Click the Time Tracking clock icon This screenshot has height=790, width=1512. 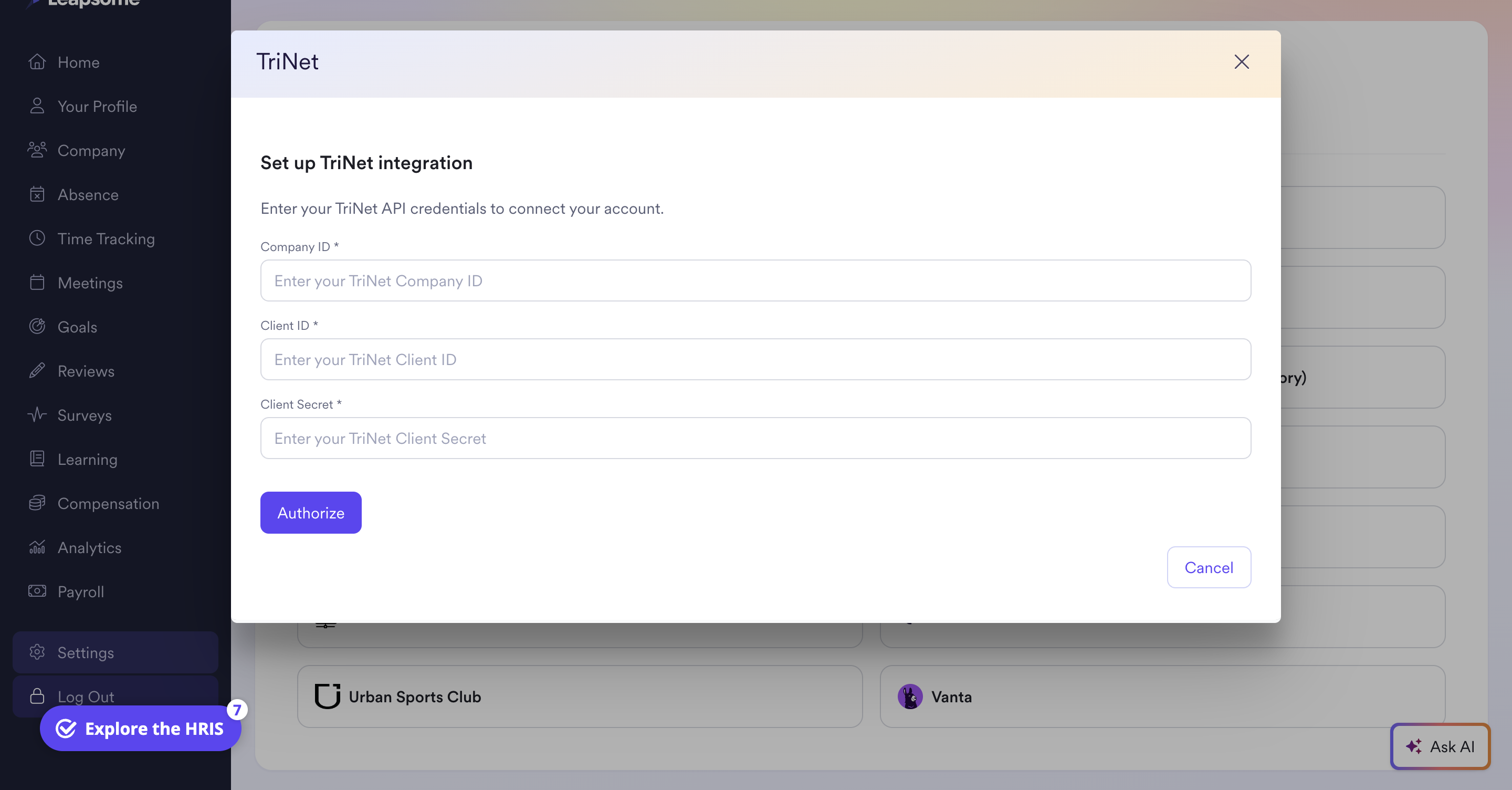[37, 238]
